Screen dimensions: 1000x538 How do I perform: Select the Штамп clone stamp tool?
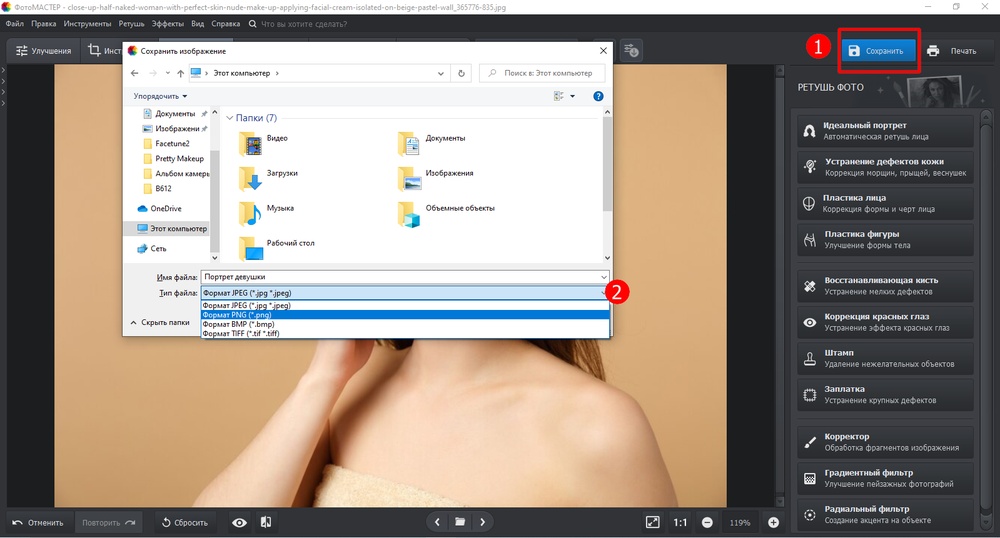tap(884, 358)
